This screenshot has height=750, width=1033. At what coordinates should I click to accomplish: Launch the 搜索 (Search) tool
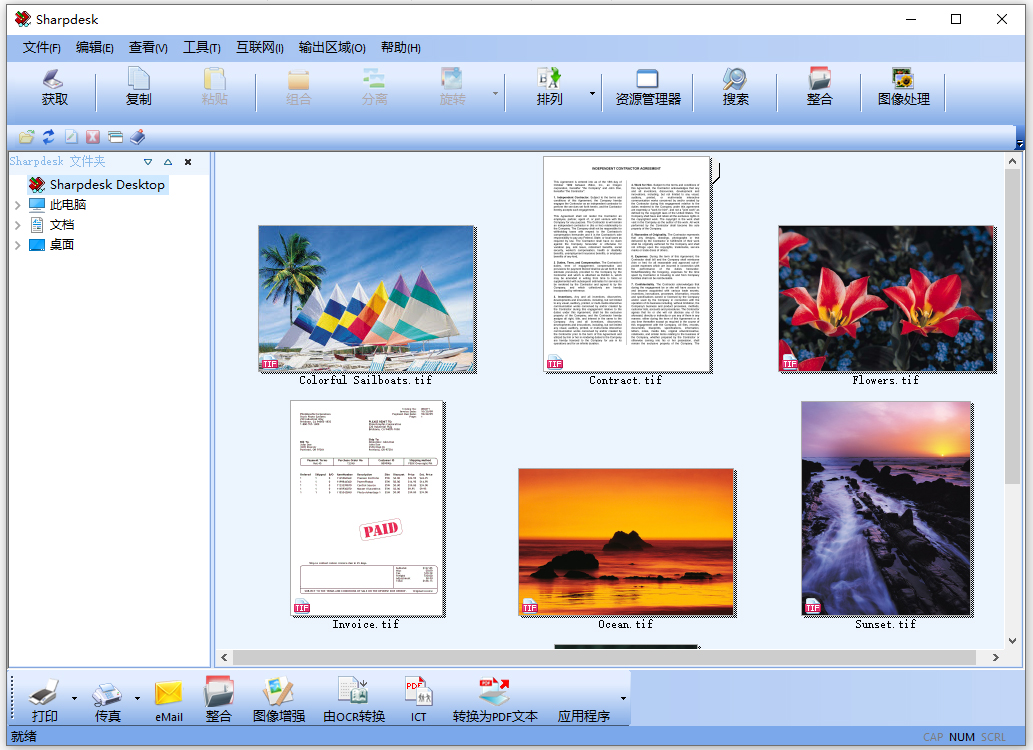click(x=735, y=86)
